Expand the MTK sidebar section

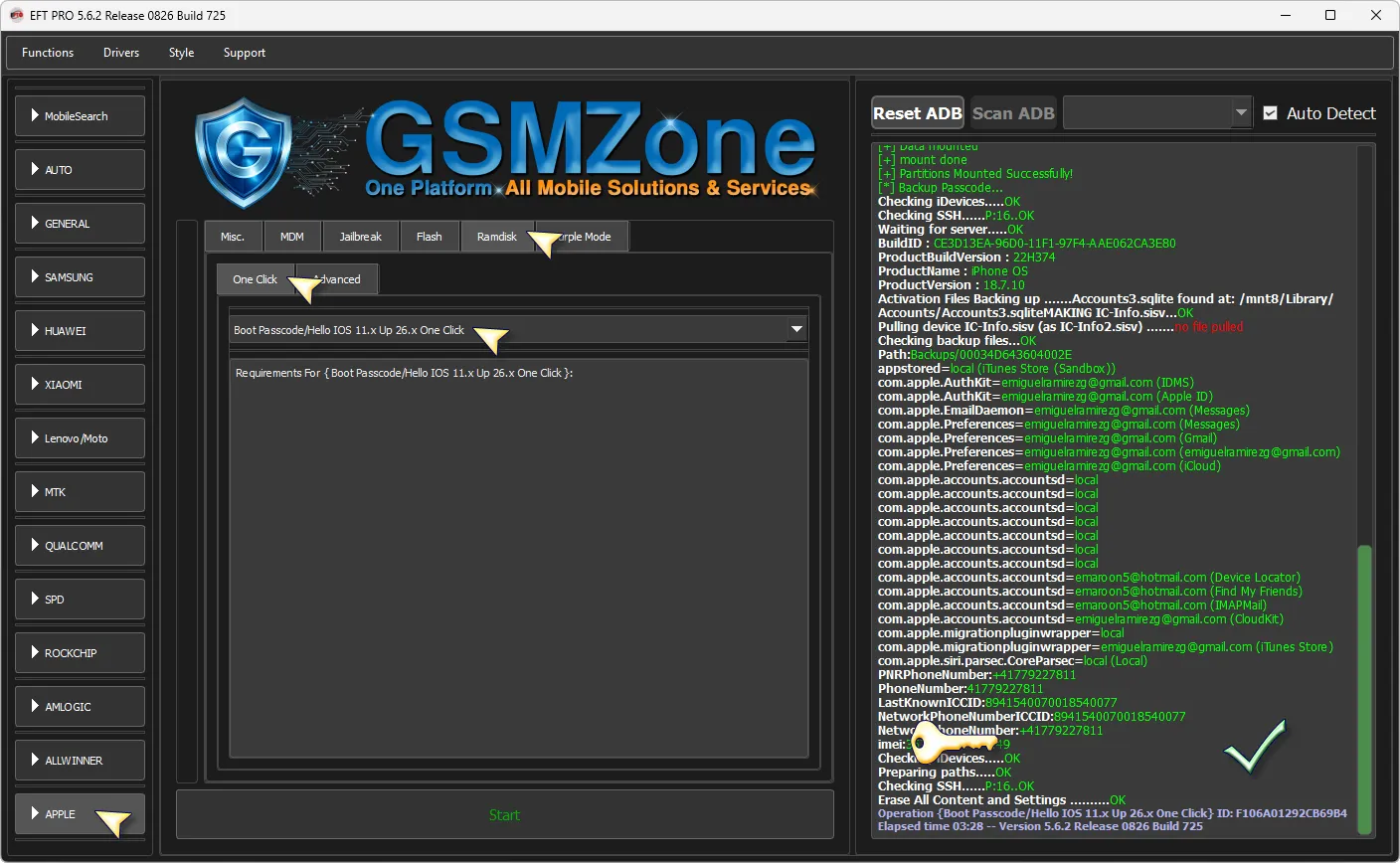pos(80,492)
